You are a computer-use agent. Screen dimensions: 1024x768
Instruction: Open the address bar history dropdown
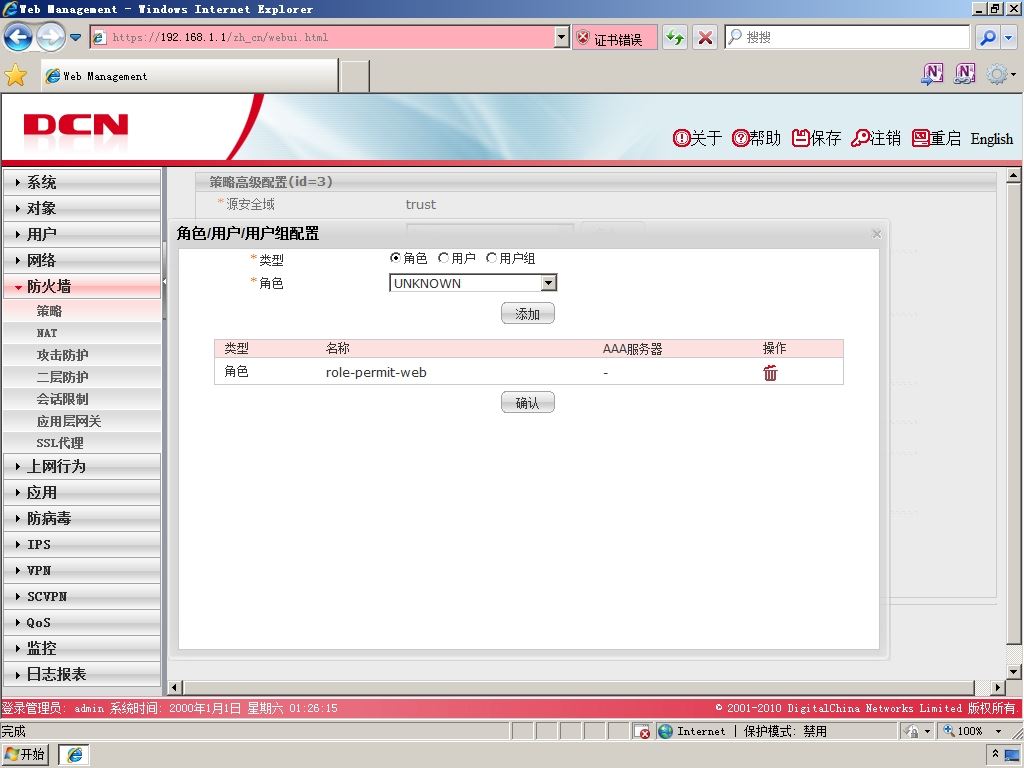(562, 37)
